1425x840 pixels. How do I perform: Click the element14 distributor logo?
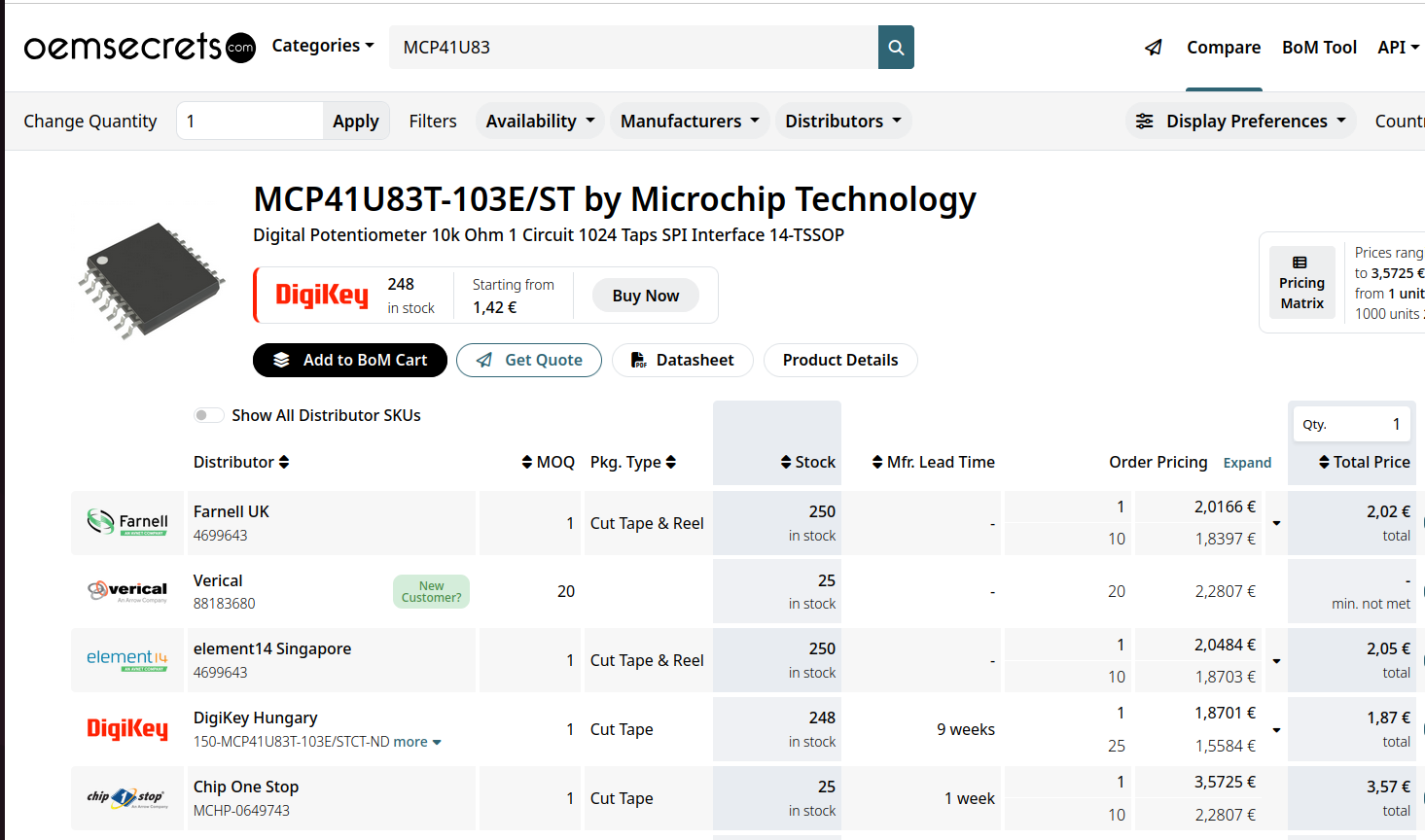[127, 660]
